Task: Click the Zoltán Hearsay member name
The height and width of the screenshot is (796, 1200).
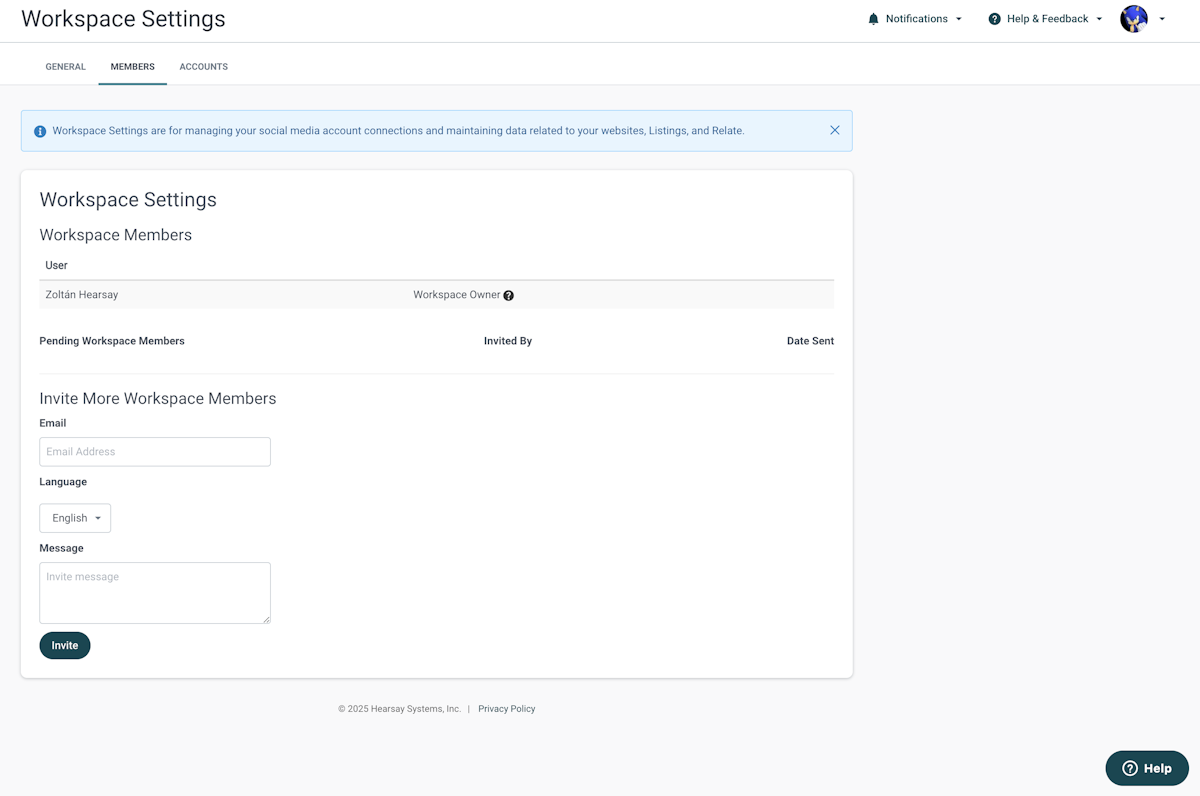Action: click(x=82, y=295)
